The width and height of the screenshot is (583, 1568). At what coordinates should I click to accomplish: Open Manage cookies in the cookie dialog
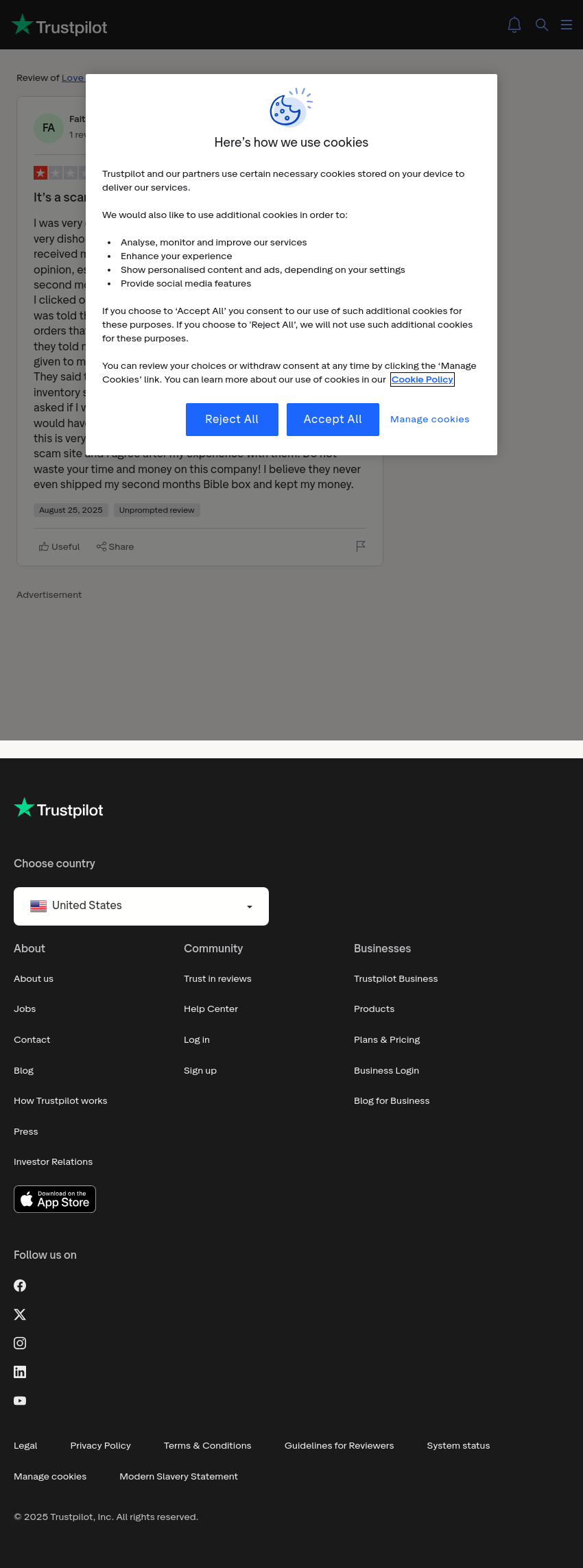430,420
